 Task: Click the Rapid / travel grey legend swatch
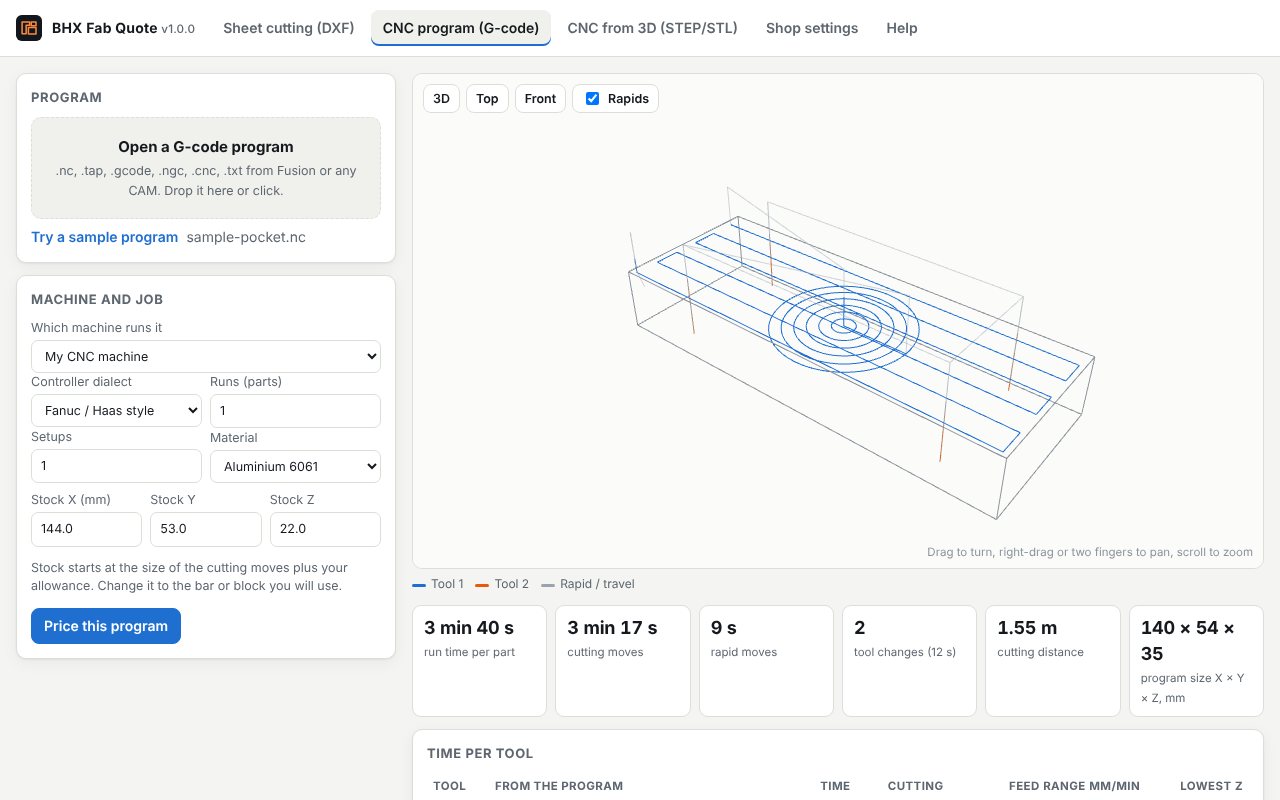tap(548, 585)
